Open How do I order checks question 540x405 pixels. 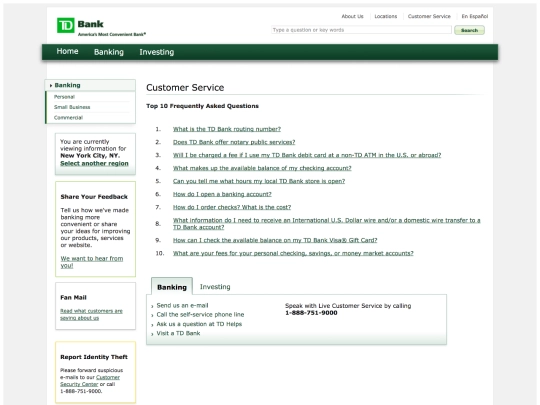(232, 207)
